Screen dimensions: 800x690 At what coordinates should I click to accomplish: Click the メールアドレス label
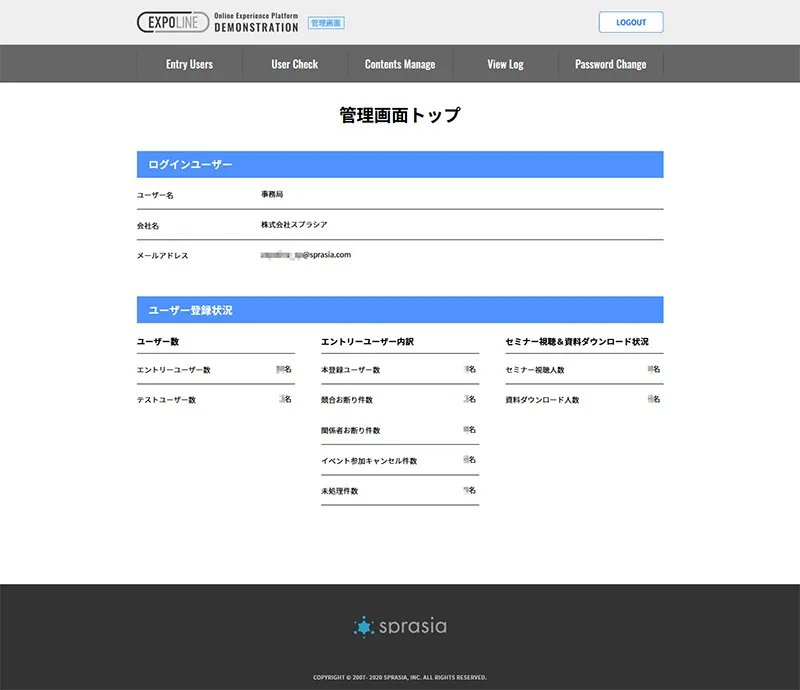coord(162,256)
